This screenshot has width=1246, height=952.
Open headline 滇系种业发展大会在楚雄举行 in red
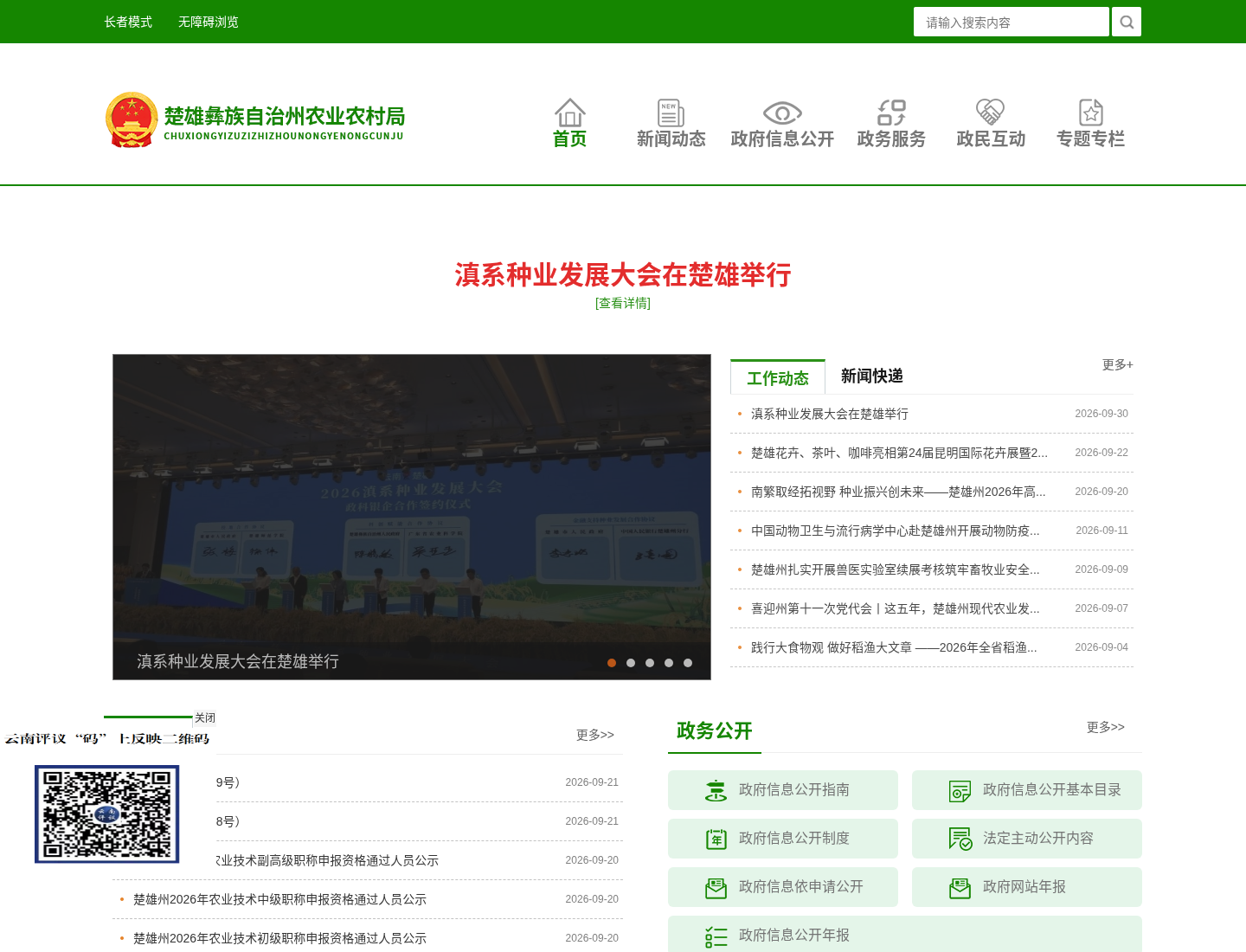point(623,275)
